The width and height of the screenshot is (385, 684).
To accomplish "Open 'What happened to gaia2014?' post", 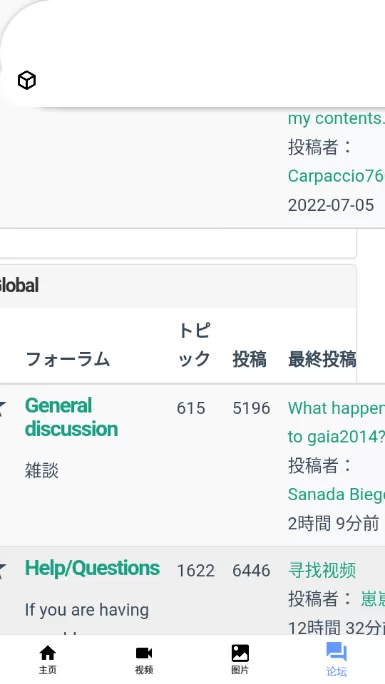I will click(x=336, y=422).
